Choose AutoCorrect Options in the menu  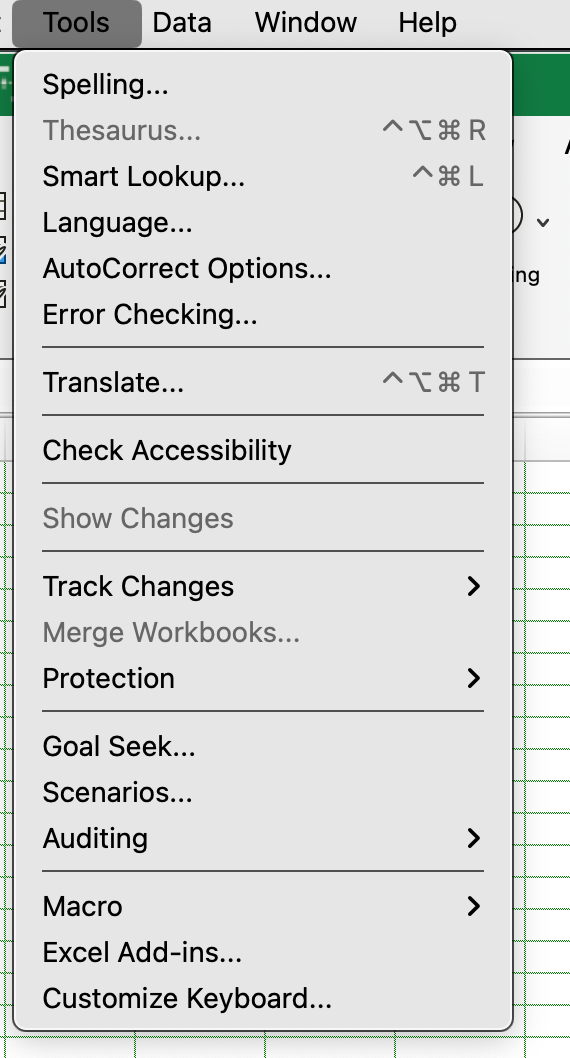[x=263, y=269]
